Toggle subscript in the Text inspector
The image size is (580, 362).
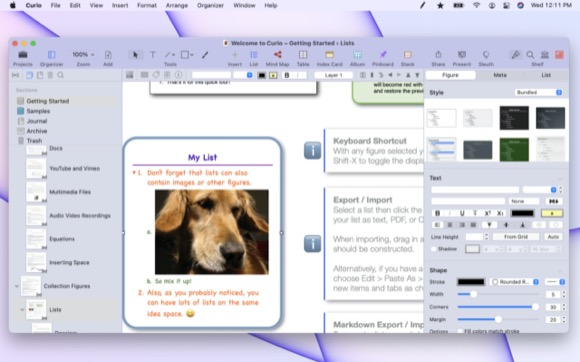(x=500, y=213)
